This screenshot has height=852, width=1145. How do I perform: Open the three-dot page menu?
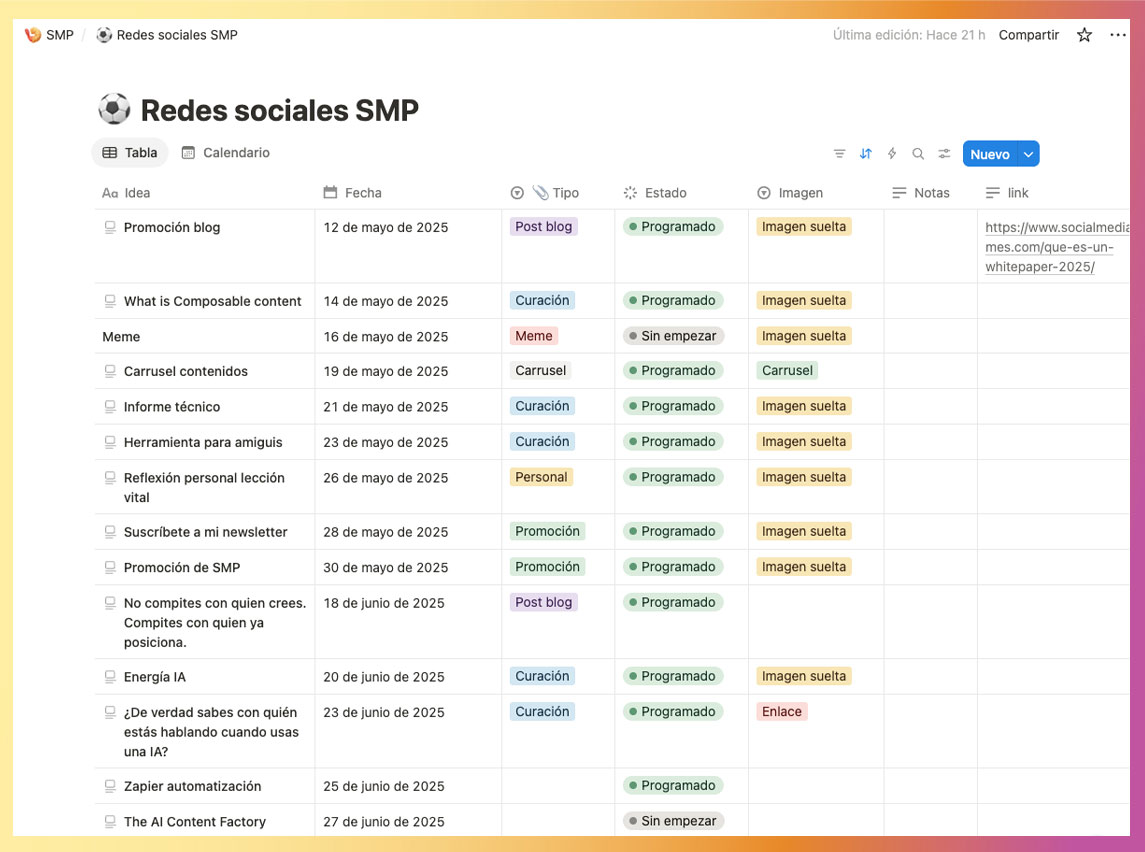(1118, 35)
